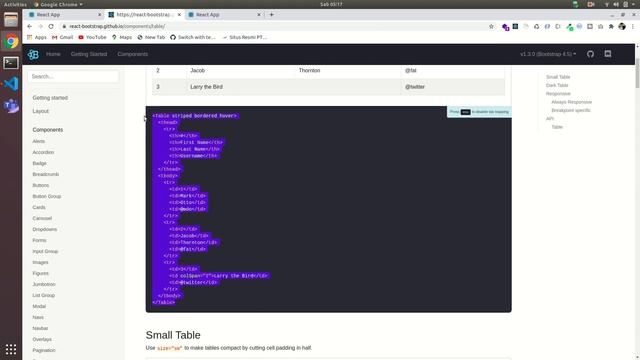Viewport: 640px width, 360px height.
Task: Open Buttons in the sidebar
Action: tap(41, 185)
